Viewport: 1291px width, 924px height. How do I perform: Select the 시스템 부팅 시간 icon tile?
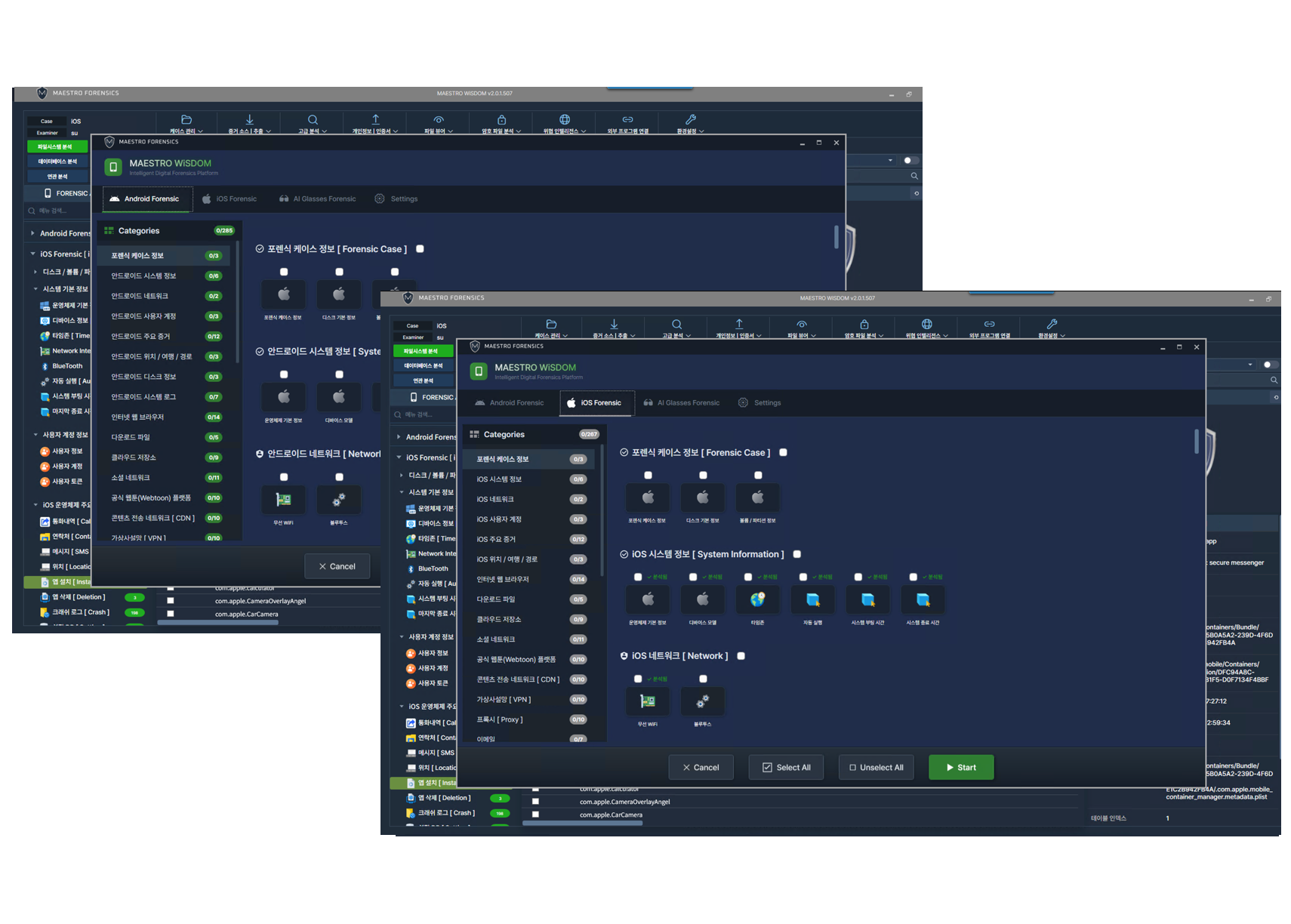pos(867,599)
